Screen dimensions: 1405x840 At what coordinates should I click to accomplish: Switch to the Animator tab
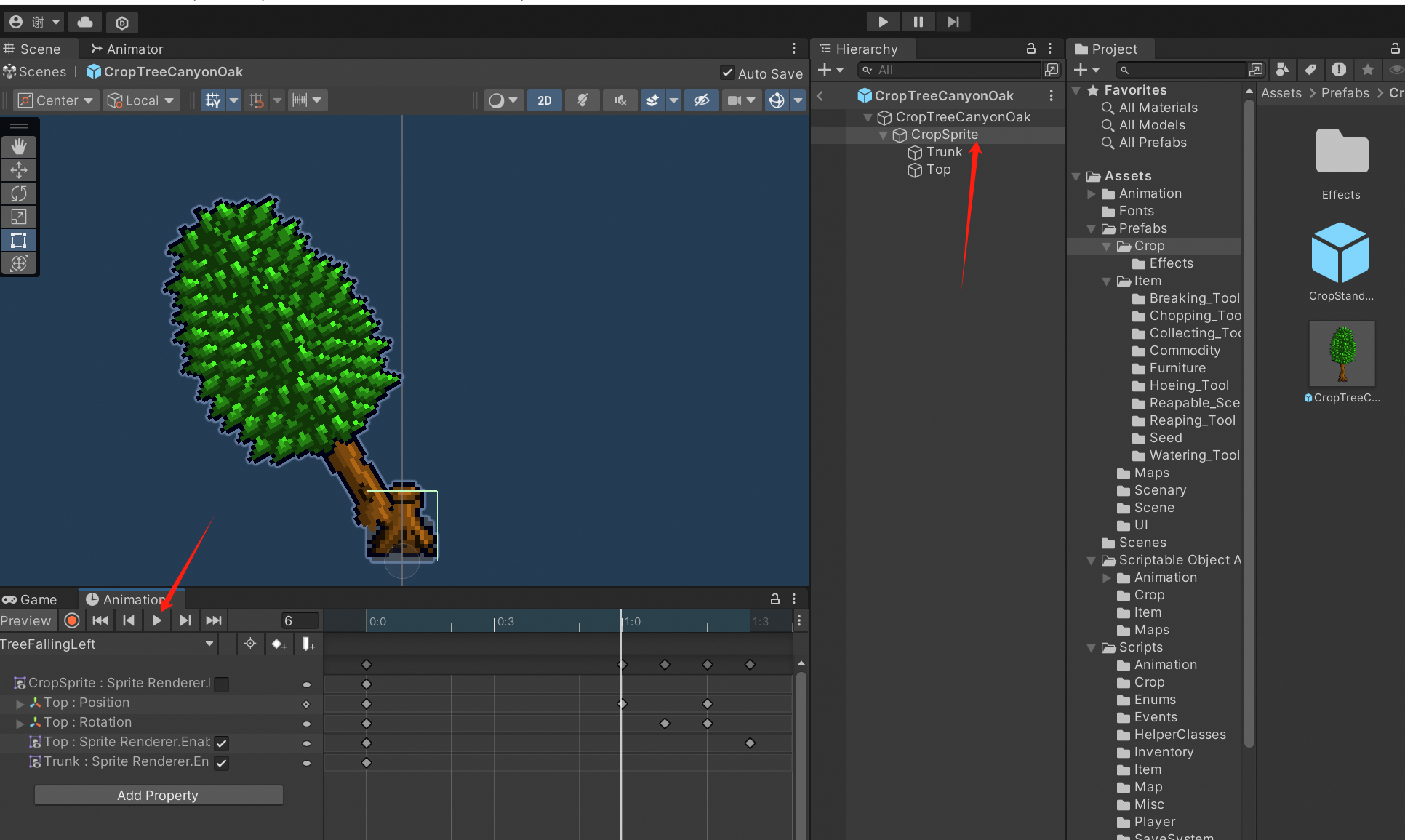(x=127, y=49)
